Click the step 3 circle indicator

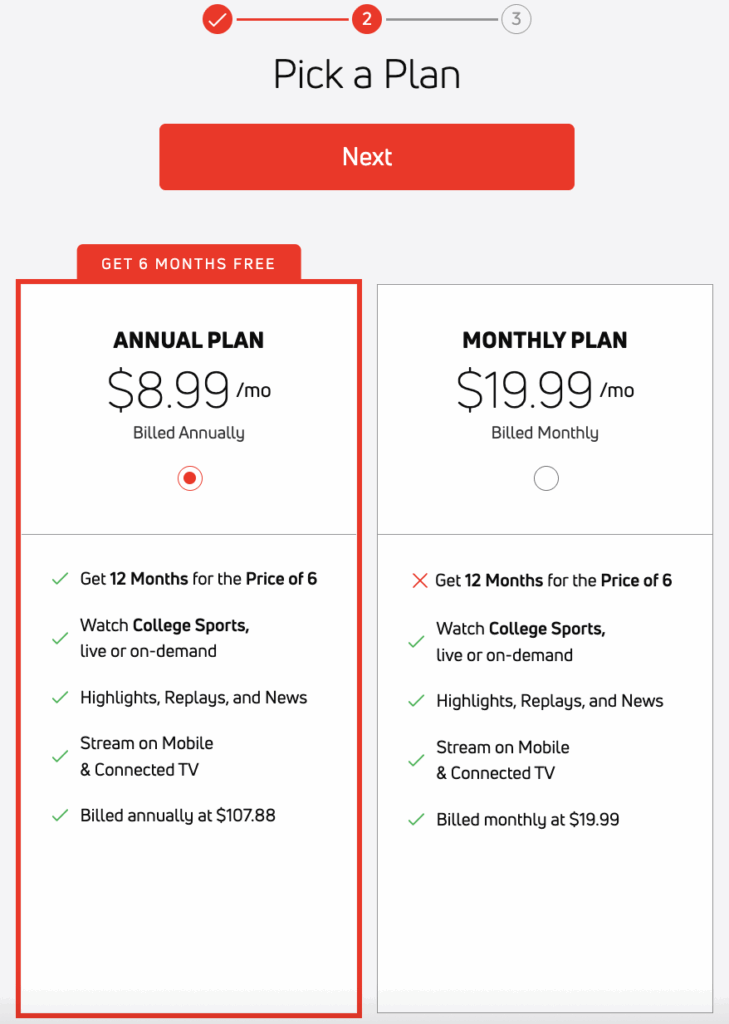click(x=516, y=19)
